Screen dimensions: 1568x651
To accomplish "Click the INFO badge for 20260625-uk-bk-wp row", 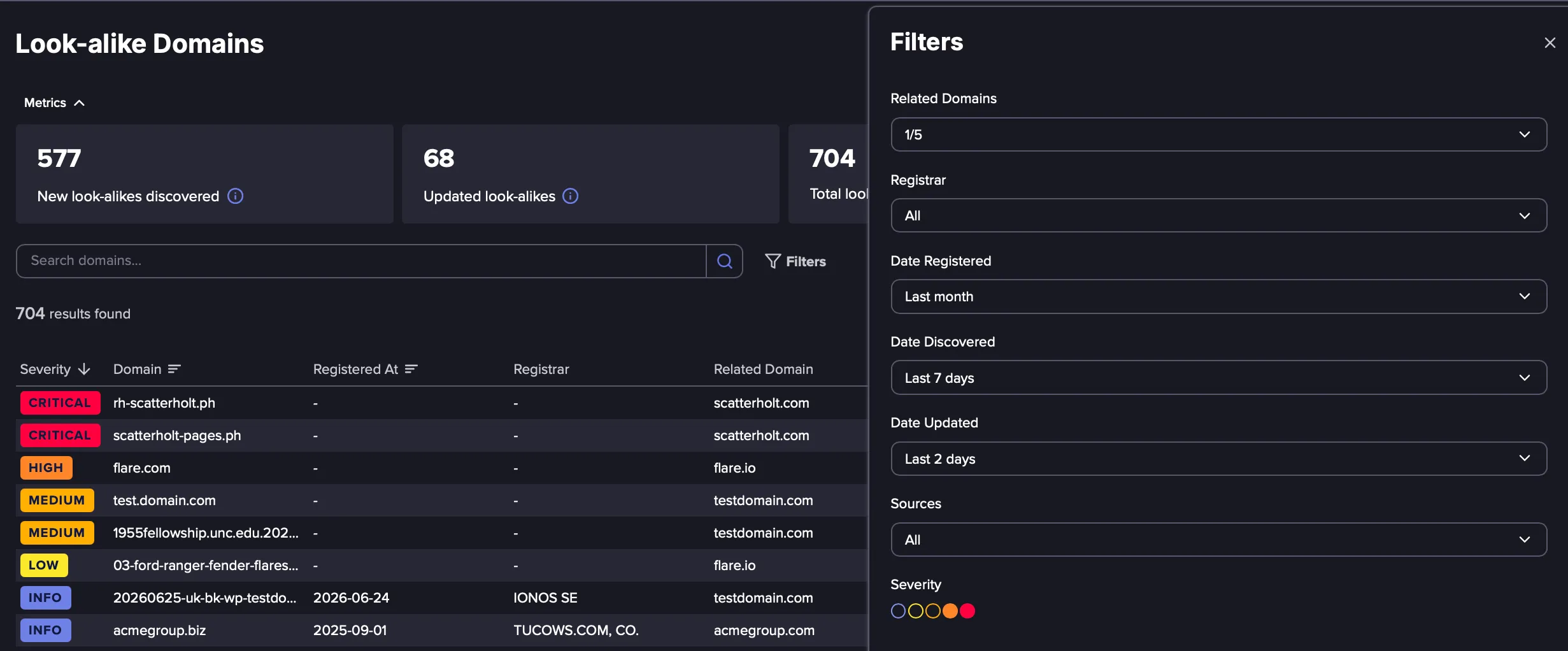I will tap(45, 598).
